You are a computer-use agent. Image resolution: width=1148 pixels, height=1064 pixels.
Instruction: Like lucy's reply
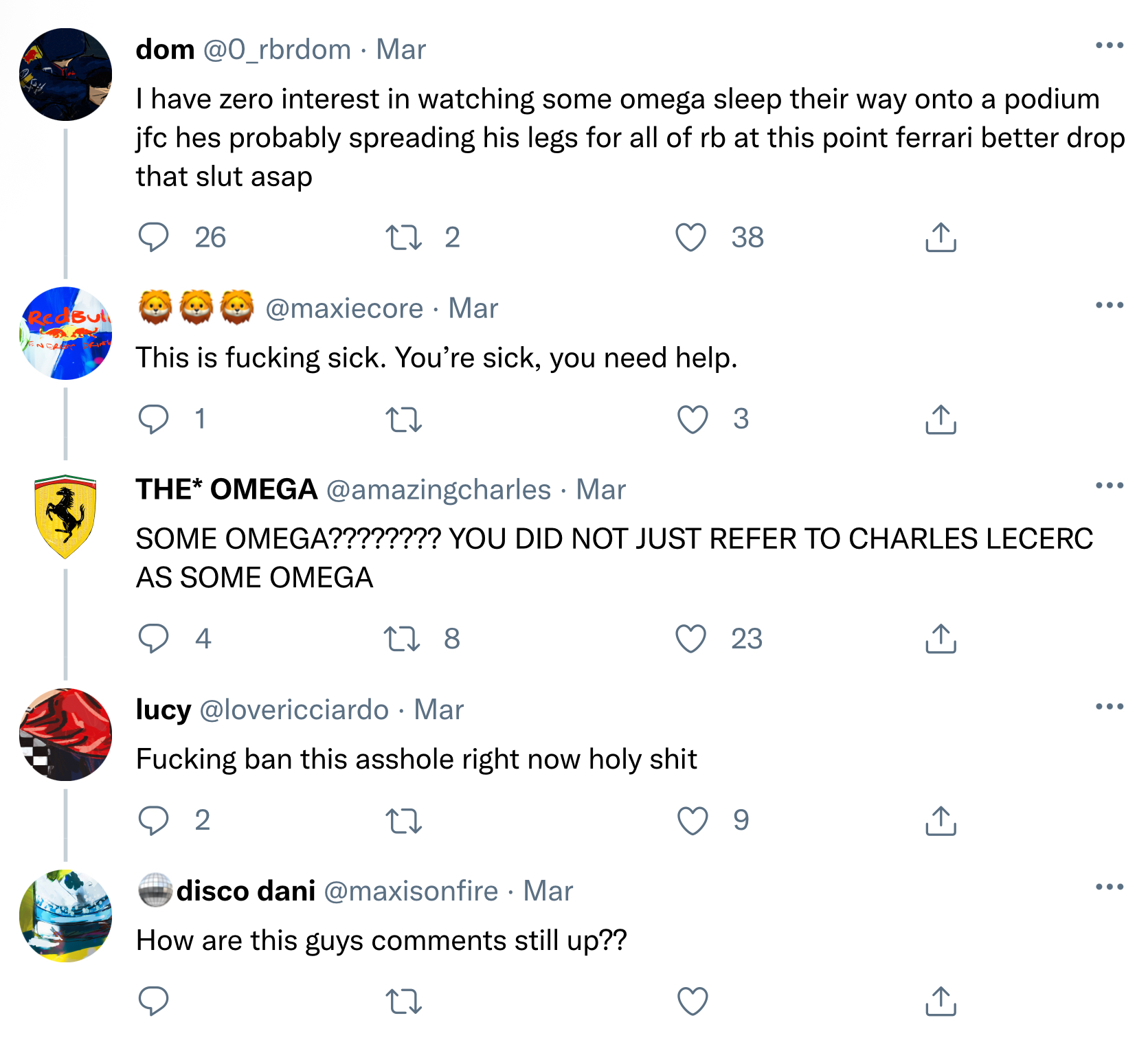point(692,820)
